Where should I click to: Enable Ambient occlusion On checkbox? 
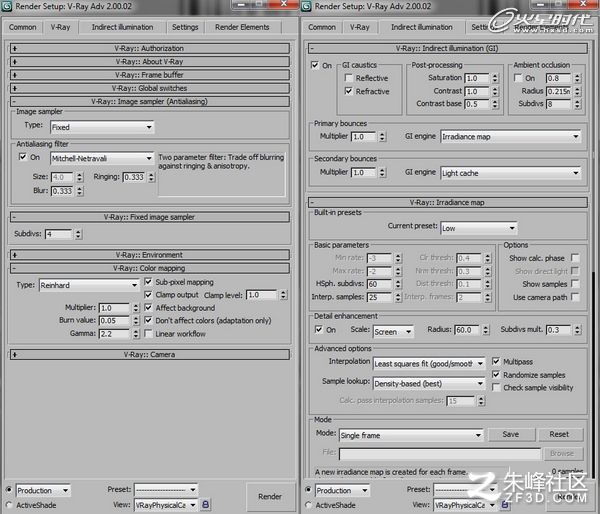pos(518,78)
